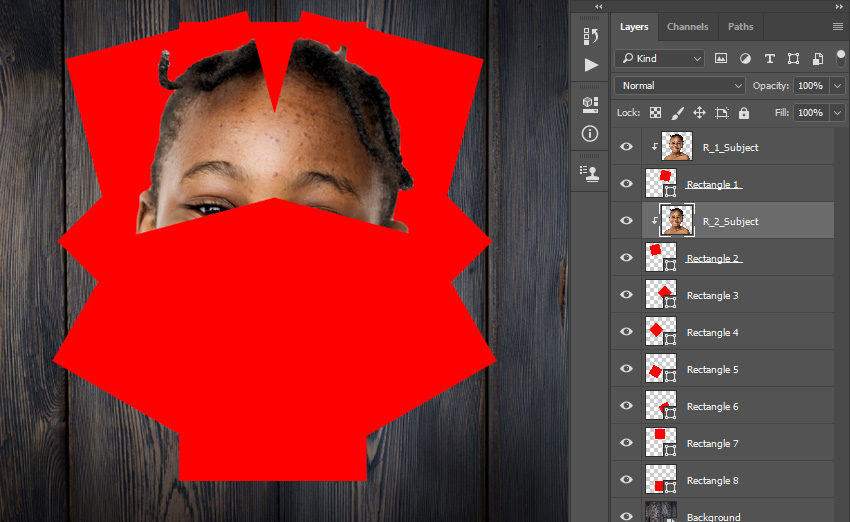Select the Rectangle 6 layer thumbnail
The image size is (850, 522).
[661, 405]
